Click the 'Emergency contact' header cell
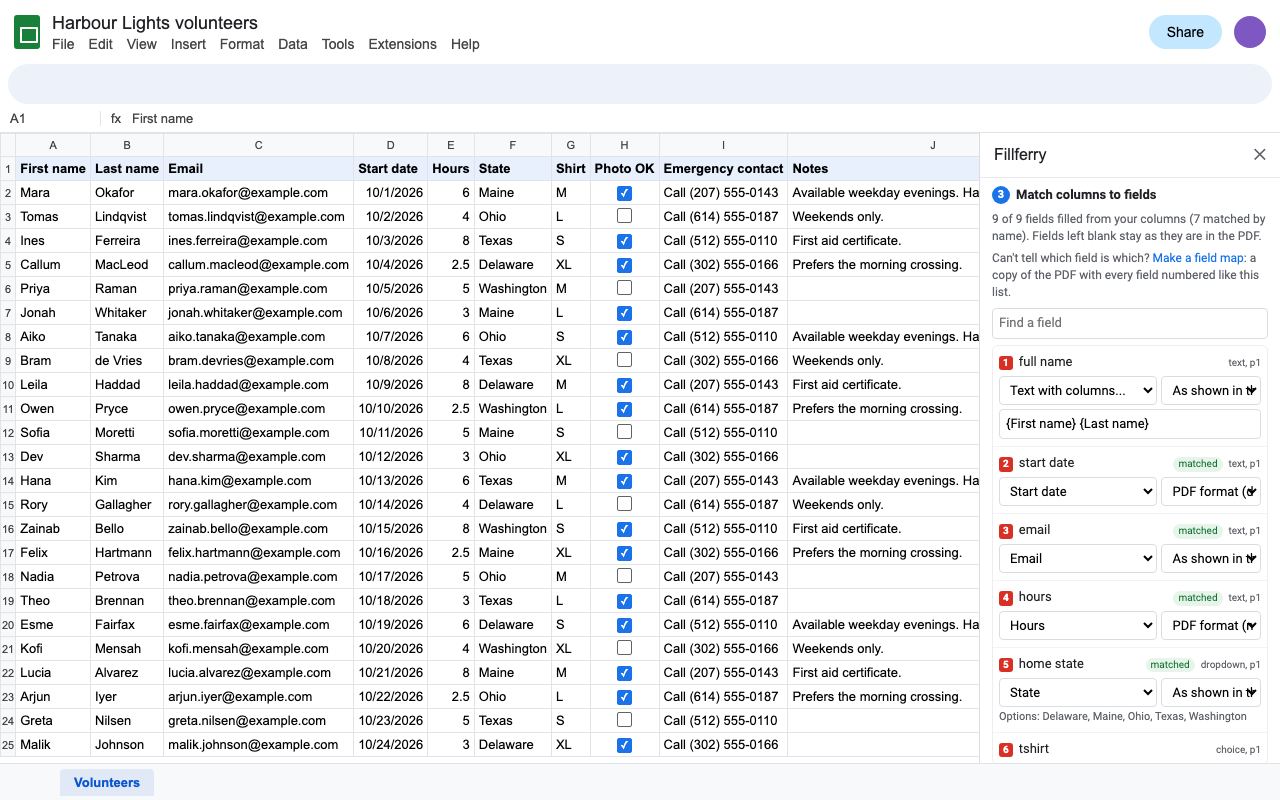Image resolution: width=1280 pixels, height=800 pixels. 723,169
